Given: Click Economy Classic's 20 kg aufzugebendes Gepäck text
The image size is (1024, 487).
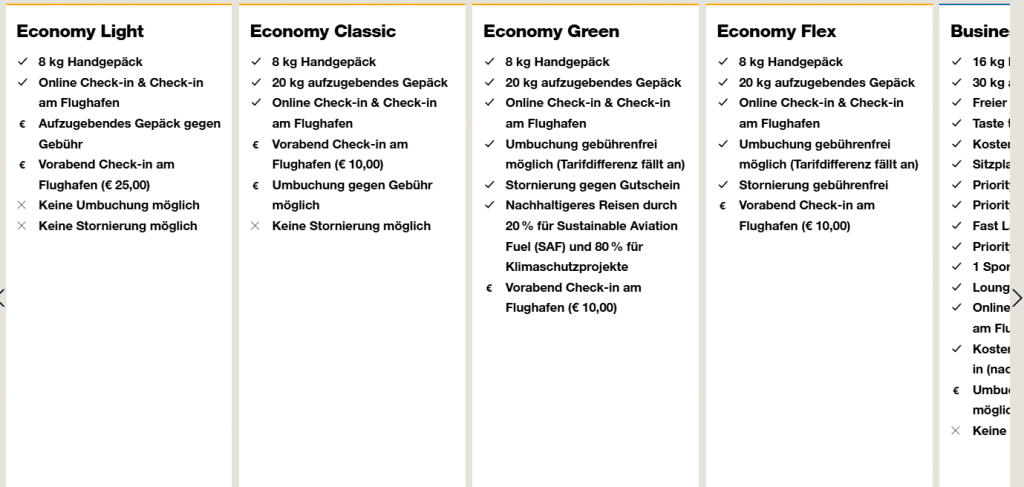Looking at the screenshot, I should (360, 83).
